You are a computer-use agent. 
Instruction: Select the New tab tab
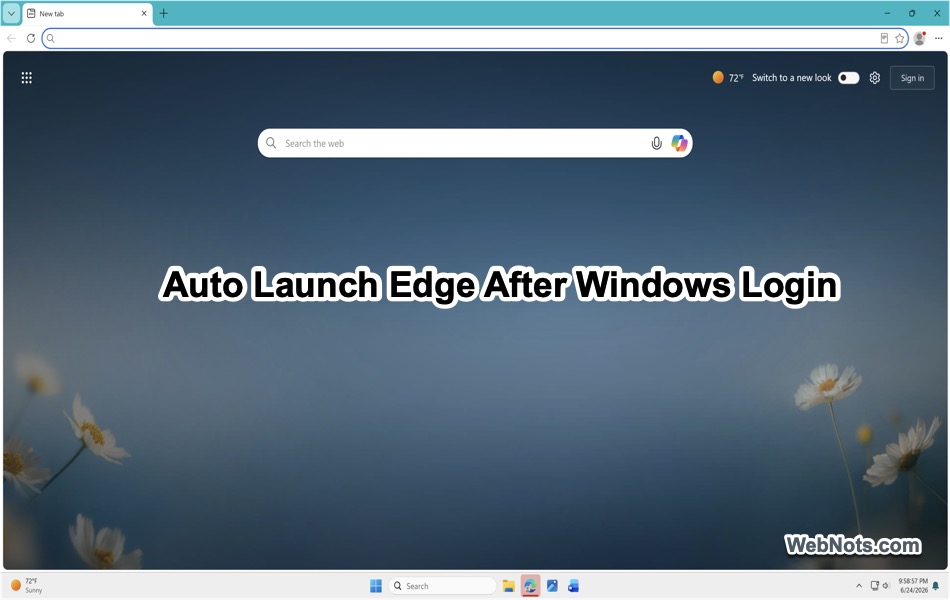[87, 13]
